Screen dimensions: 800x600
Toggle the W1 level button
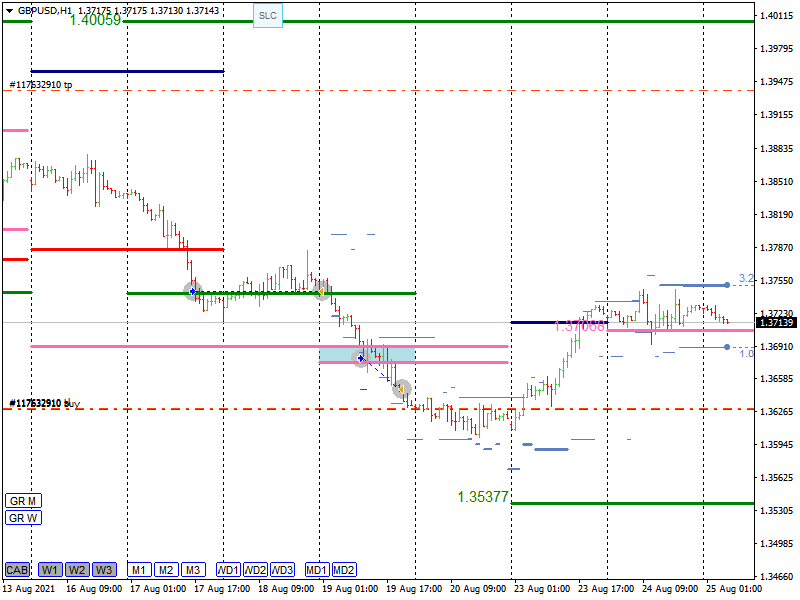[50, 570]
